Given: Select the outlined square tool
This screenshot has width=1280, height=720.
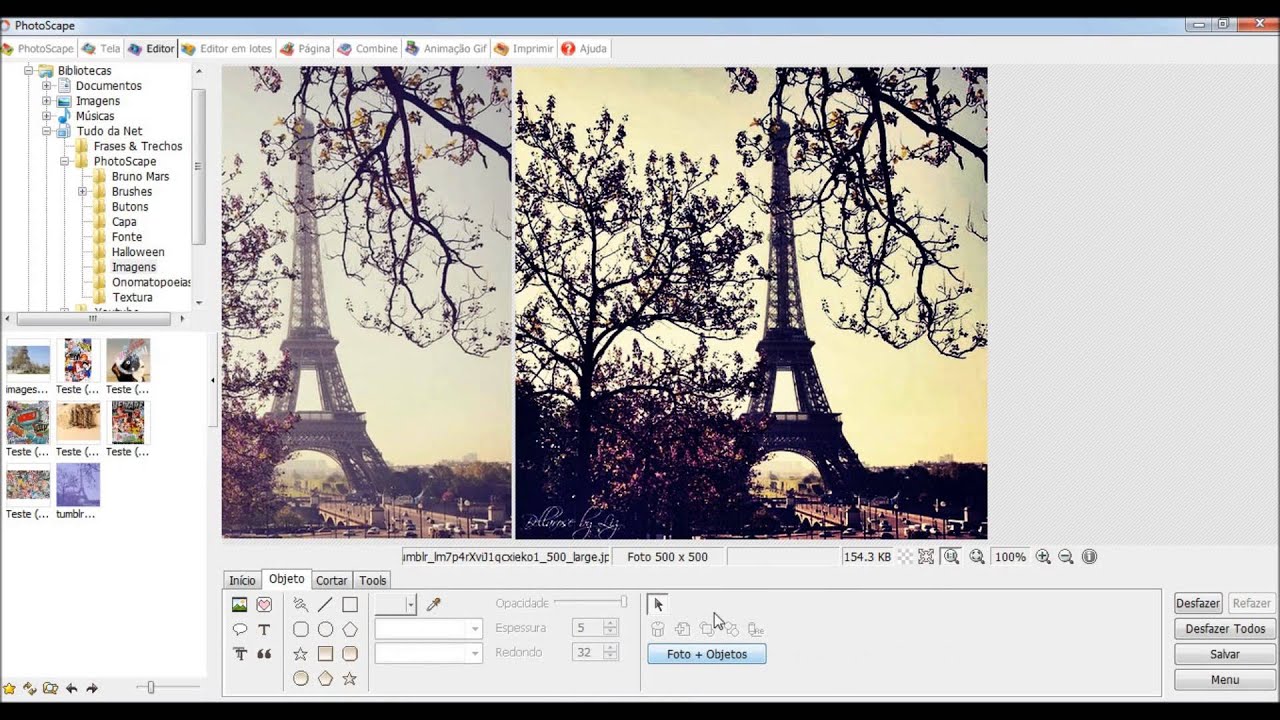Looking at the screenshot, I should [x=350, y=605].
